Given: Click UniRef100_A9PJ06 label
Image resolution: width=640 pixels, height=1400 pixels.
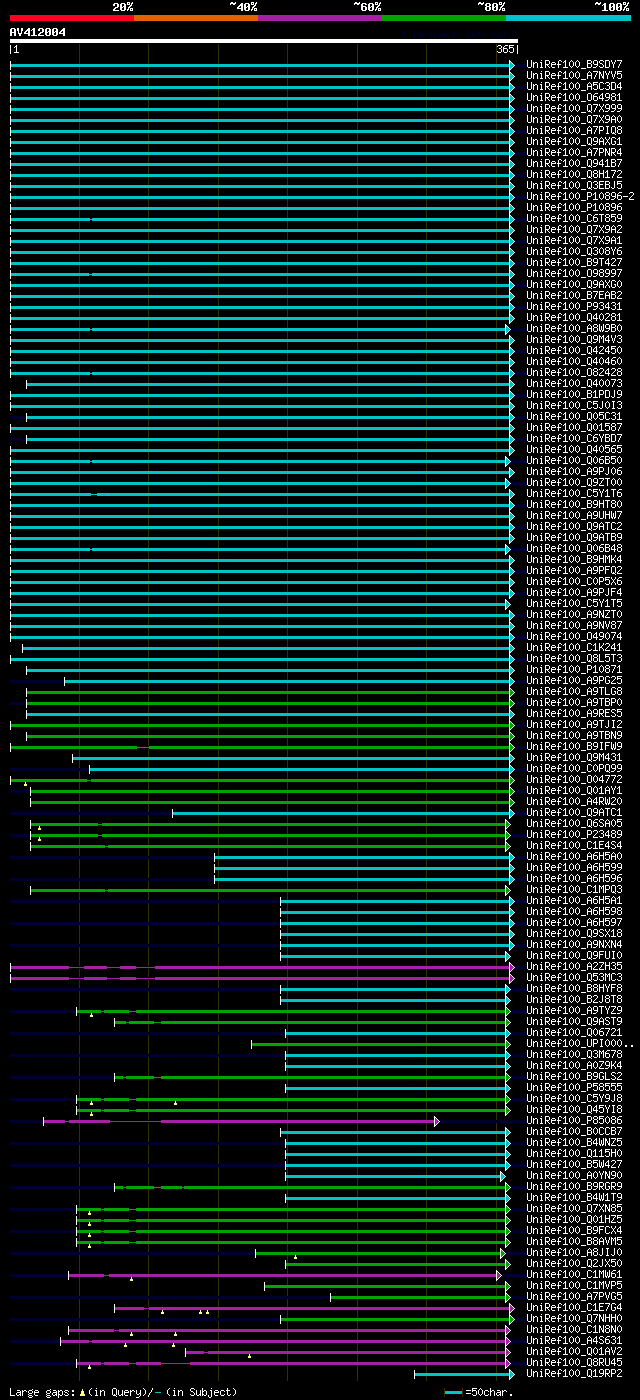Looking at the screenshot, I should [574, 472].
